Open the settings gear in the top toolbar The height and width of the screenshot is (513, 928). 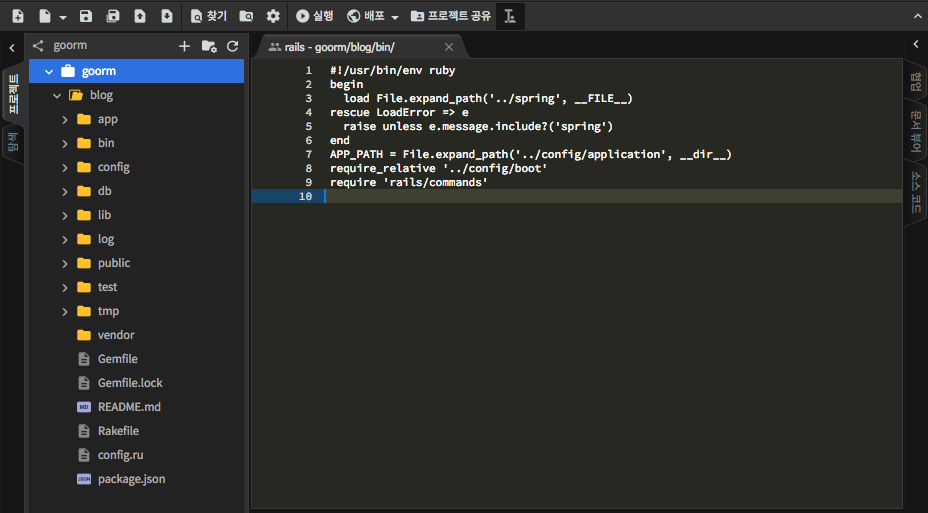273,16
